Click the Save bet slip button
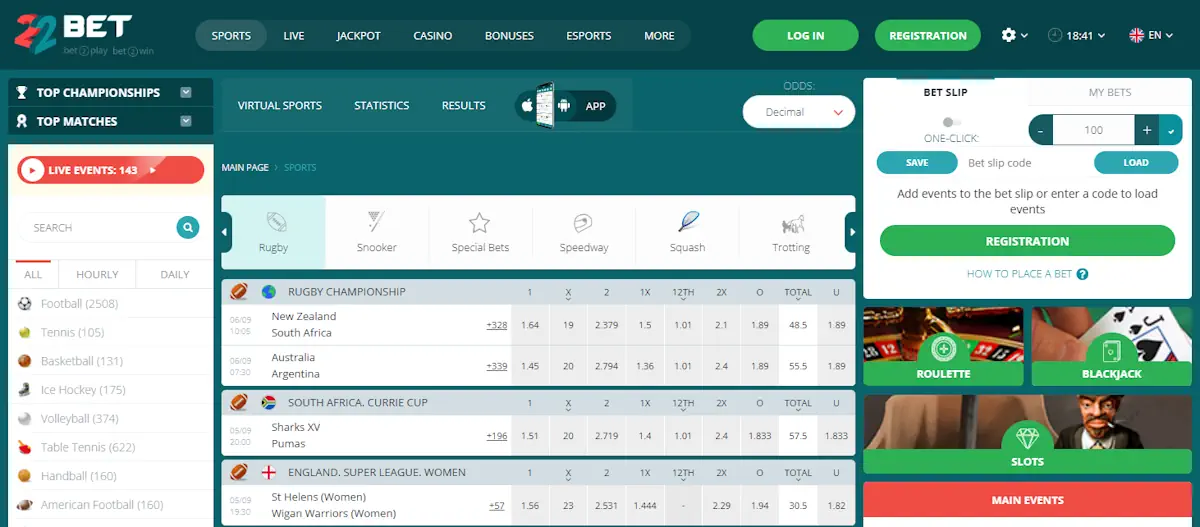 [917, 162]
